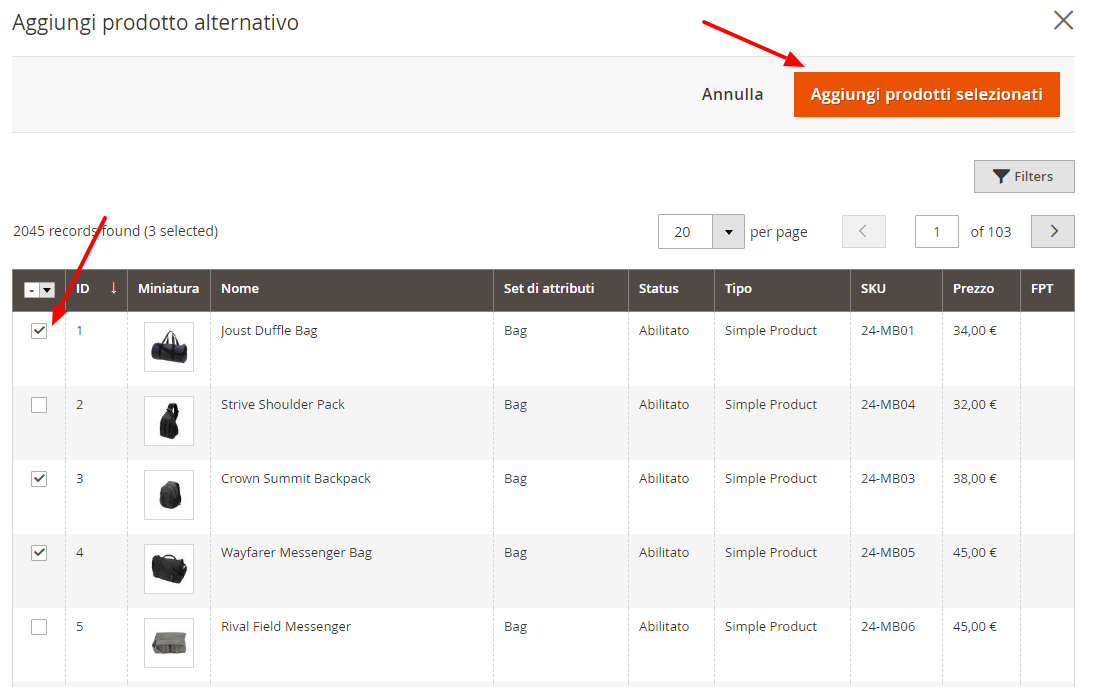Sort by Prezzo column header

tap(981, 289)
